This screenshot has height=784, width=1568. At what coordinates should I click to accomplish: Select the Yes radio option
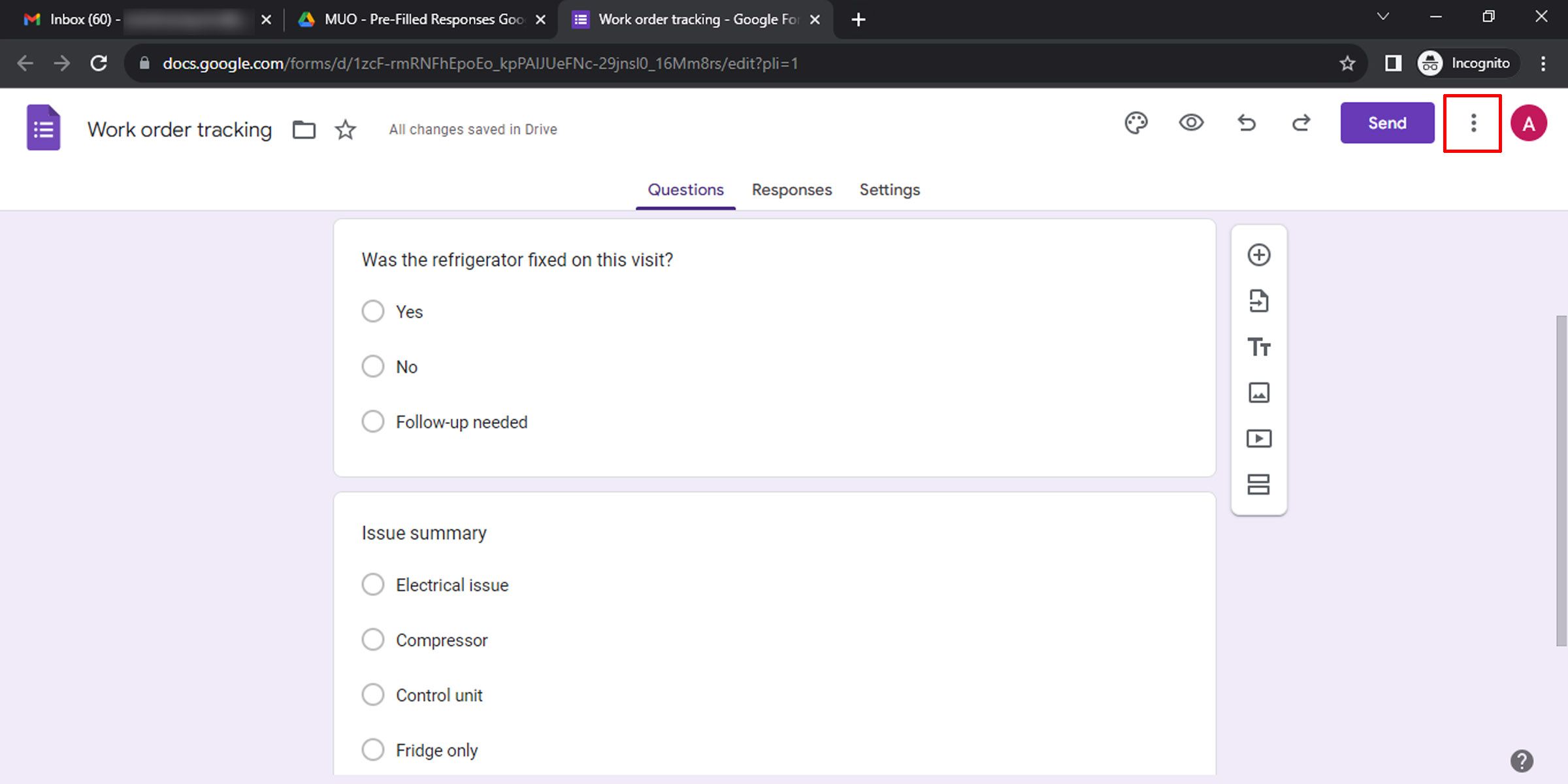click(373, 312)
